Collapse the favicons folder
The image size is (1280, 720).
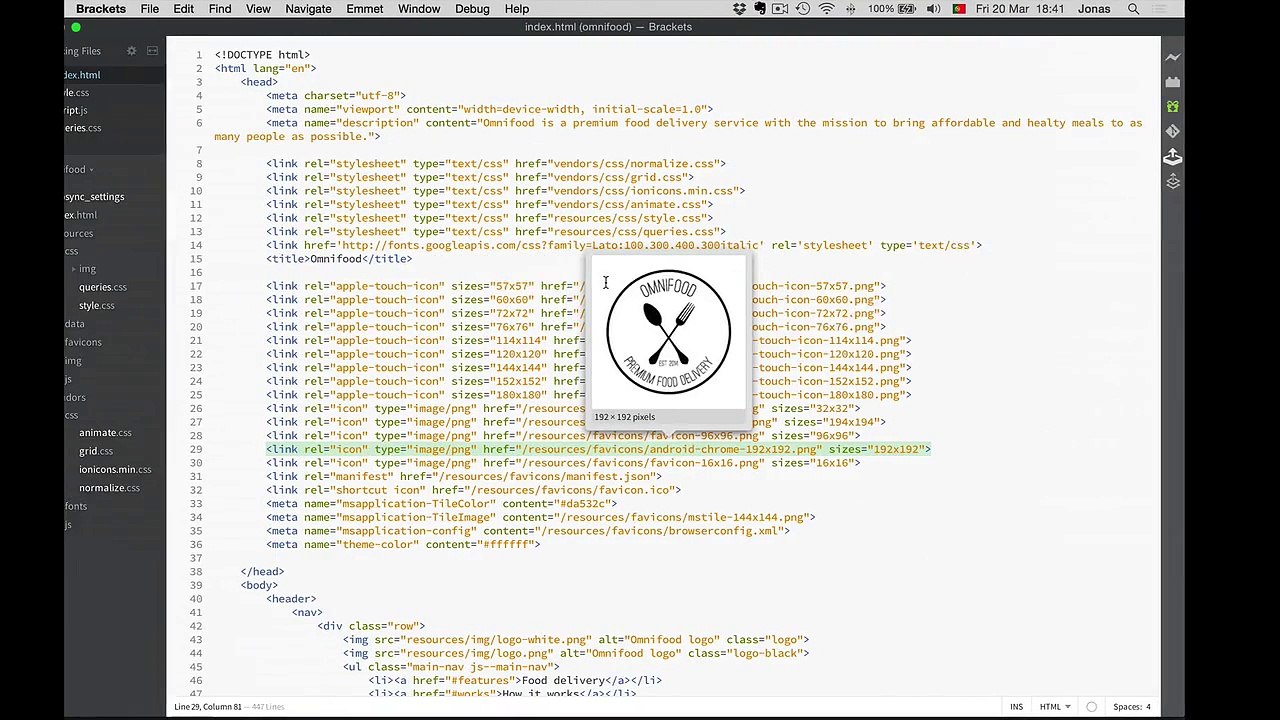pos(84,342)
